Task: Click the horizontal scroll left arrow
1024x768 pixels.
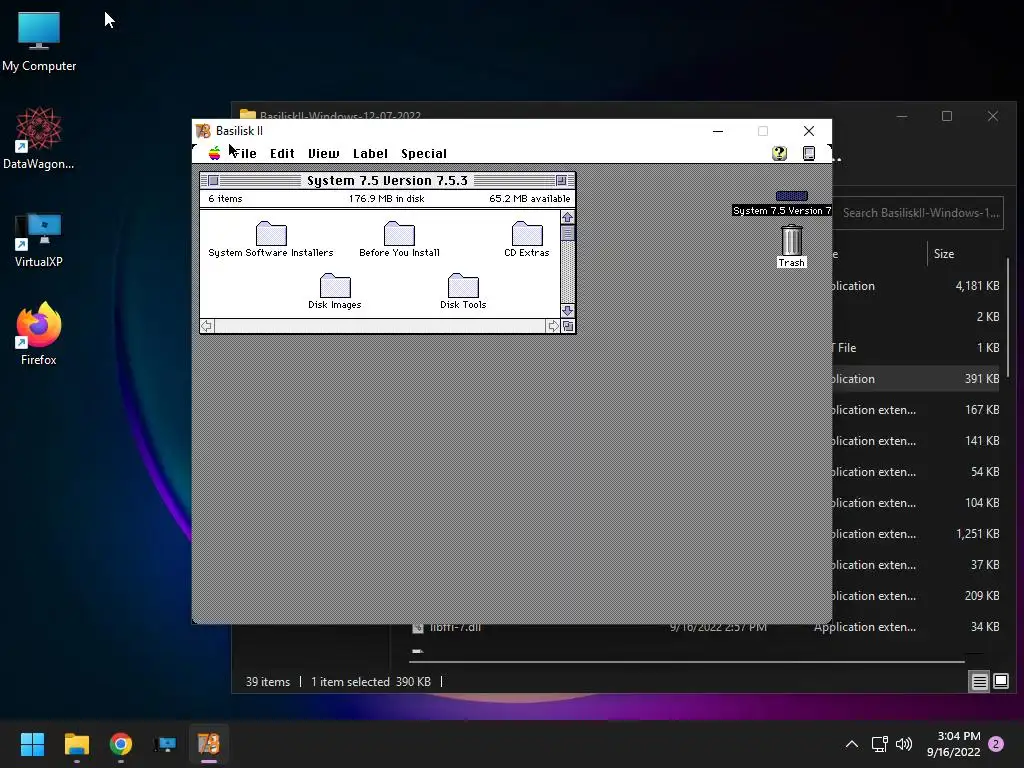Action: pyautogui.click(x=207, y=326)
